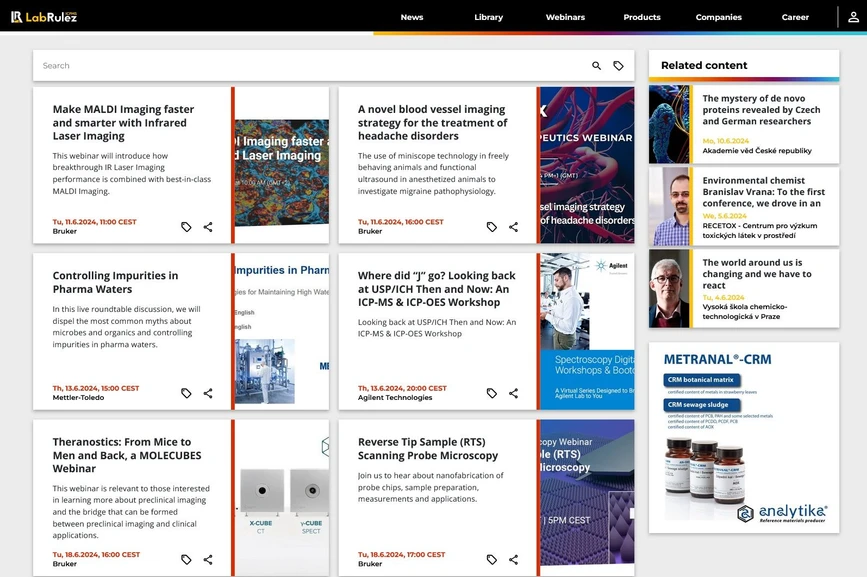
Task: Open 'Reverse Tip Sample (RTS)' webinar title
Action: (x=427, y=449)
